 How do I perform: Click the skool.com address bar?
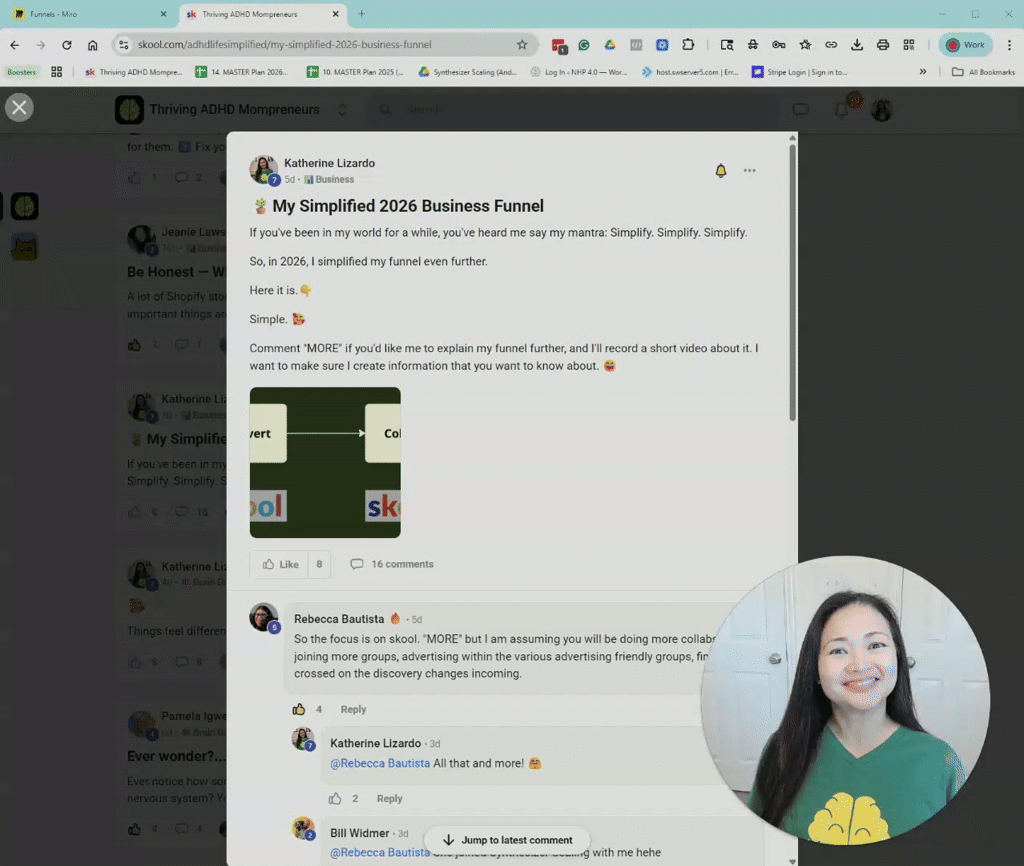[x=325, y=44]
